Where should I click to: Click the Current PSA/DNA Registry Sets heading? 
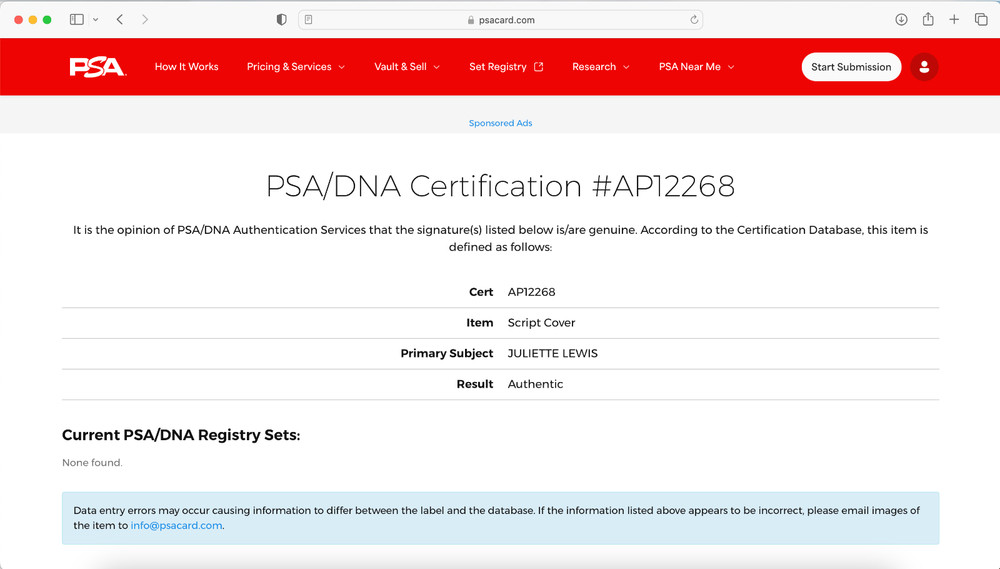pyautogui.click(x=181, y=435)
